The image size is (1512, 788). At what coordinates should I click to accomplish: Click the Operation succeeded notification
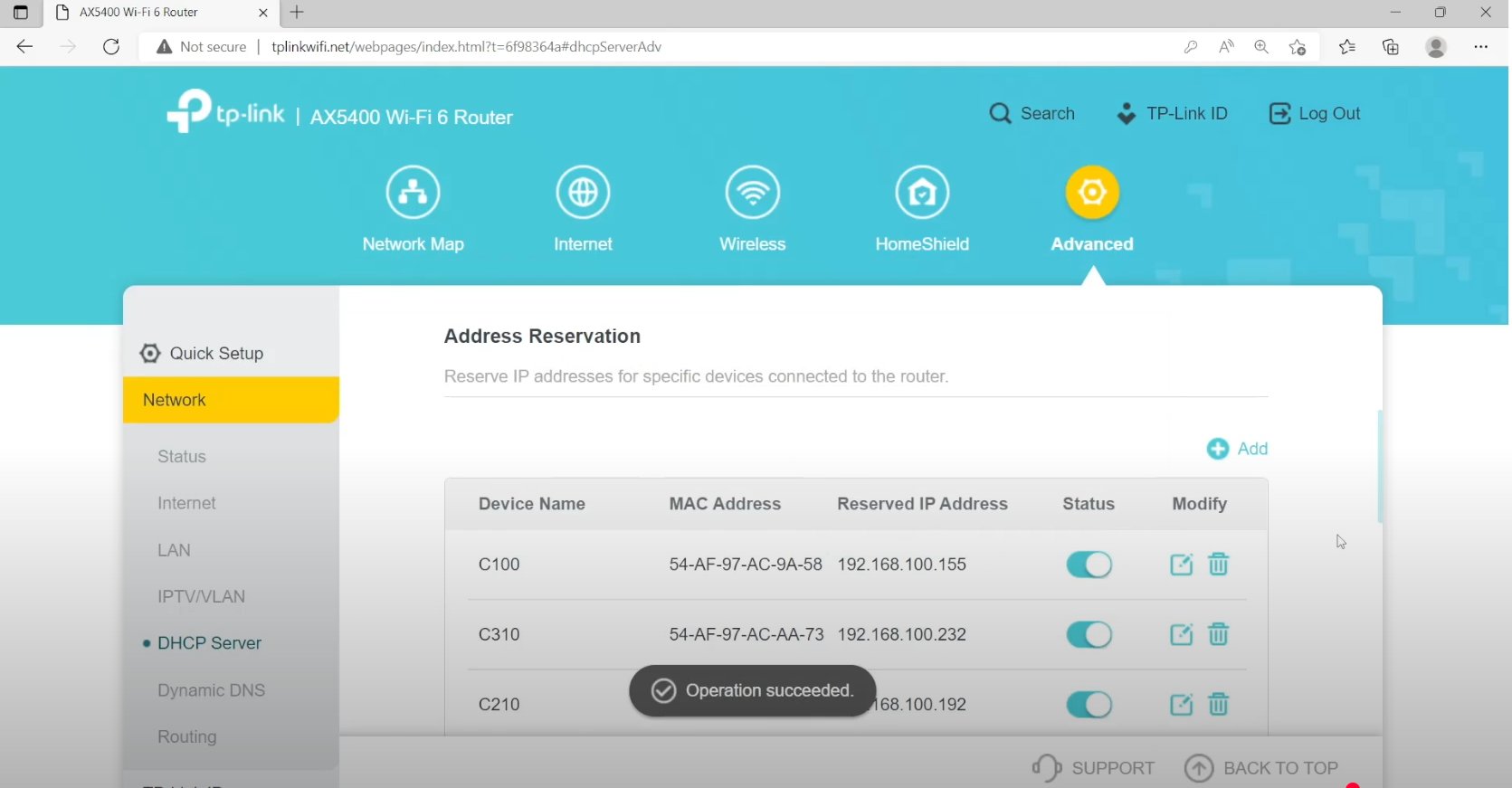click(x=752, y=691)
